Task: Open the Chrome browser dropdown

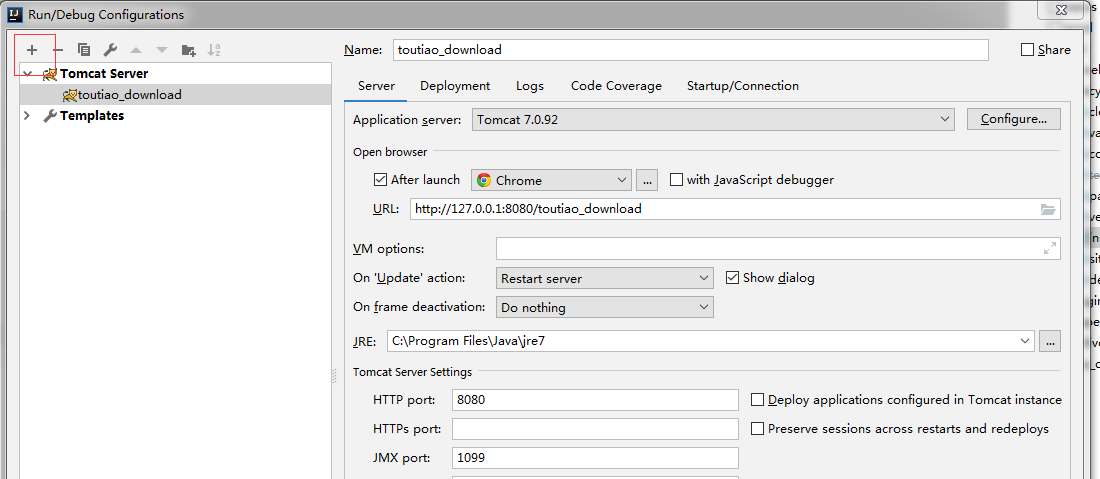Action: (x=551, y=180)
